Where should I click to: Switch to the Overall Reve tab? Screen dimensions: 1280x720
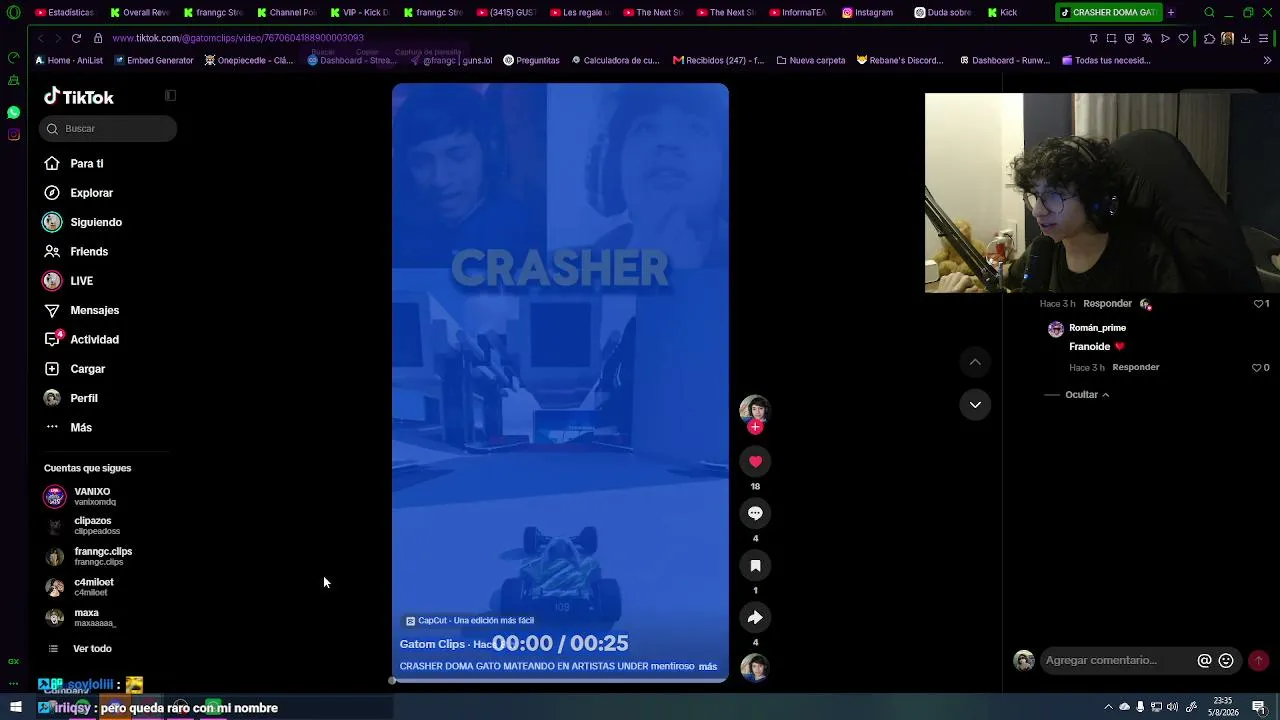[140, 13]
